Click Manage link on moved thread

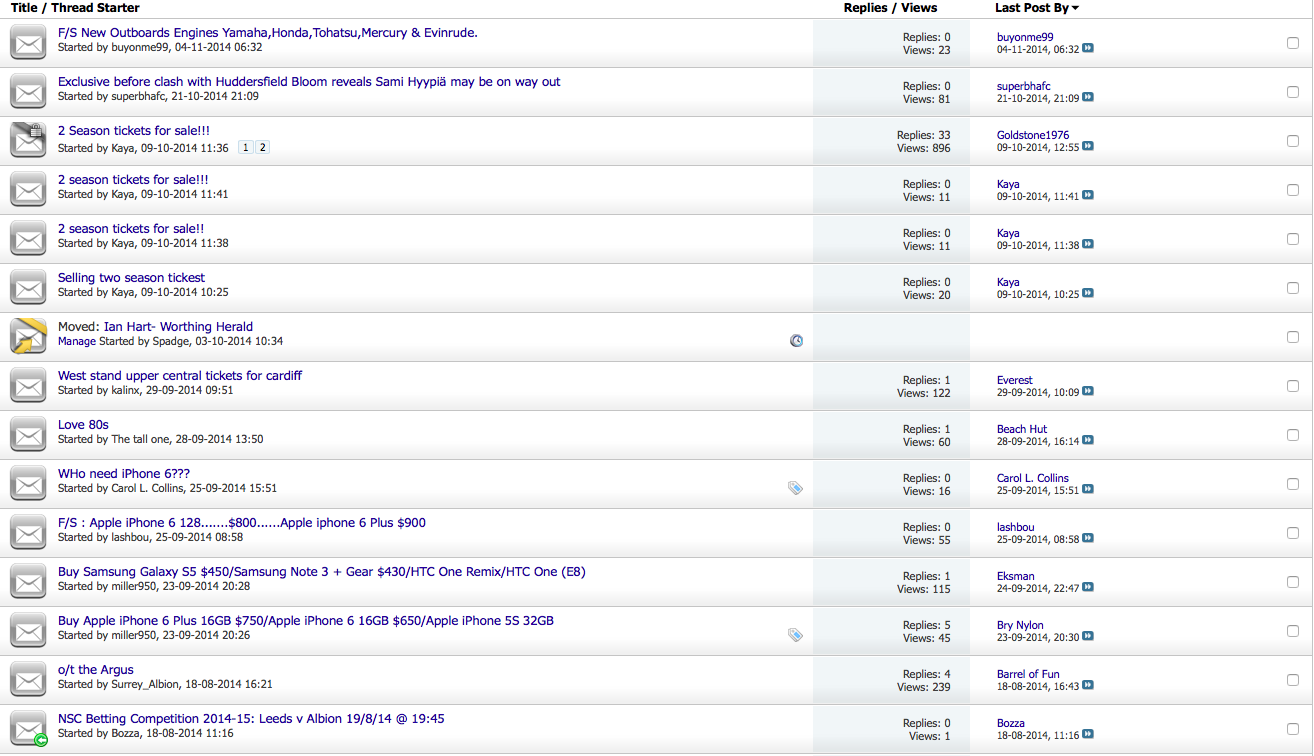(x=77, y=341)
